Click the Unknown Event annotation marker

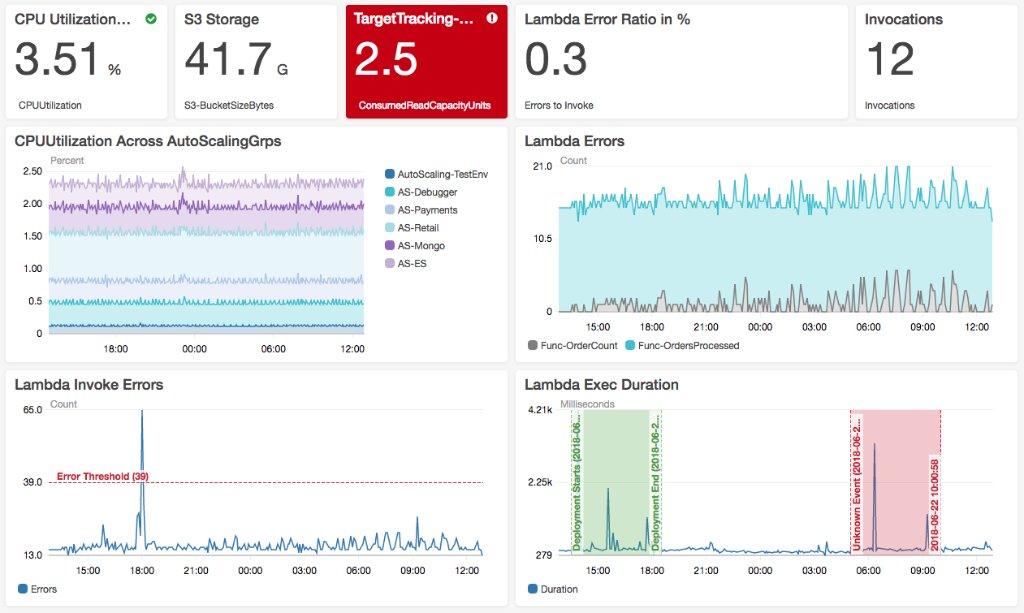[857, 484]
